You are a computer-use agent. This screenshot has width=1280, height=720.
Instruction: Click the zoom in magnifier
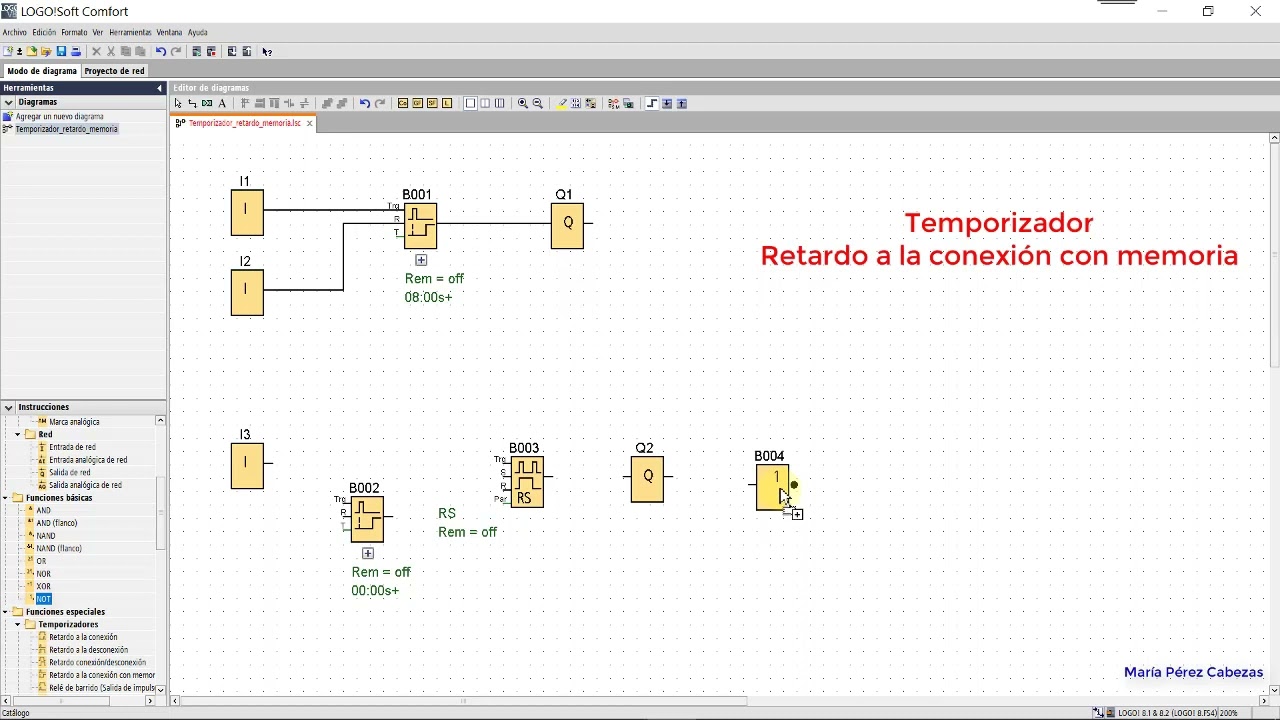pos(523,103)
